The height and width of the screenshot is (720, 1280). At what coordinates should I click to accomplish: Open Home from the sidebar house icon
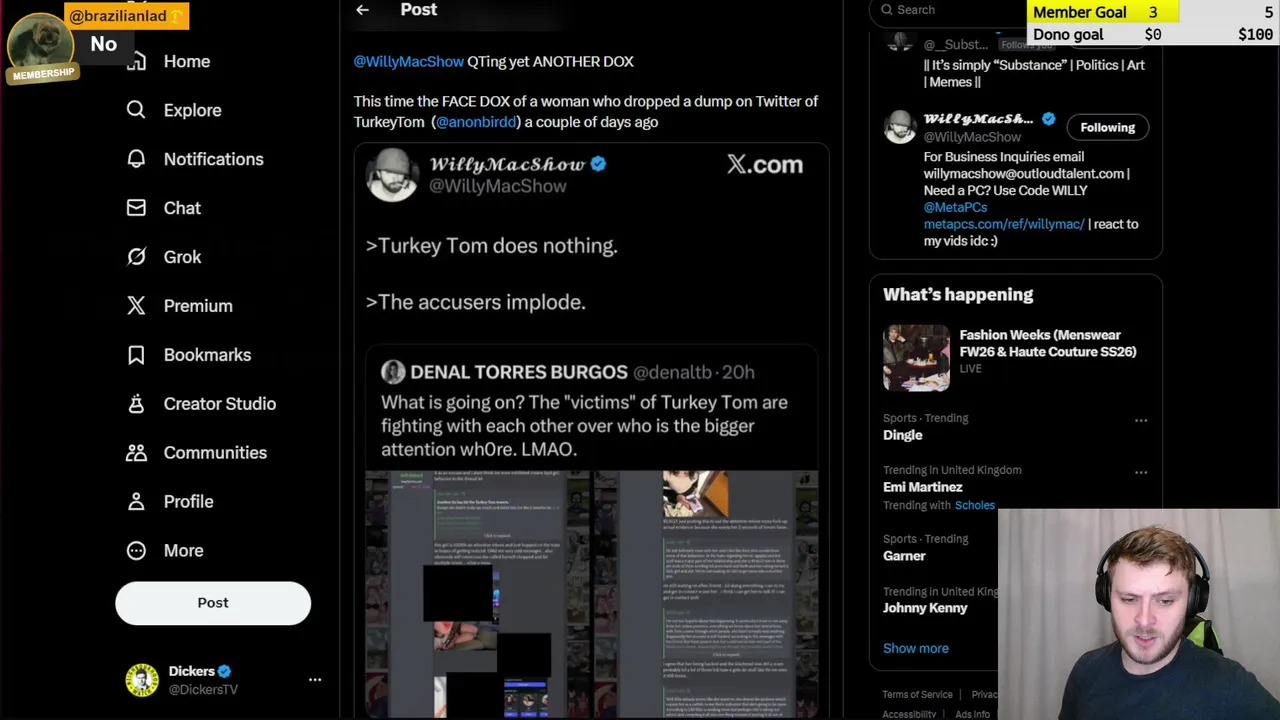point(136,61)
